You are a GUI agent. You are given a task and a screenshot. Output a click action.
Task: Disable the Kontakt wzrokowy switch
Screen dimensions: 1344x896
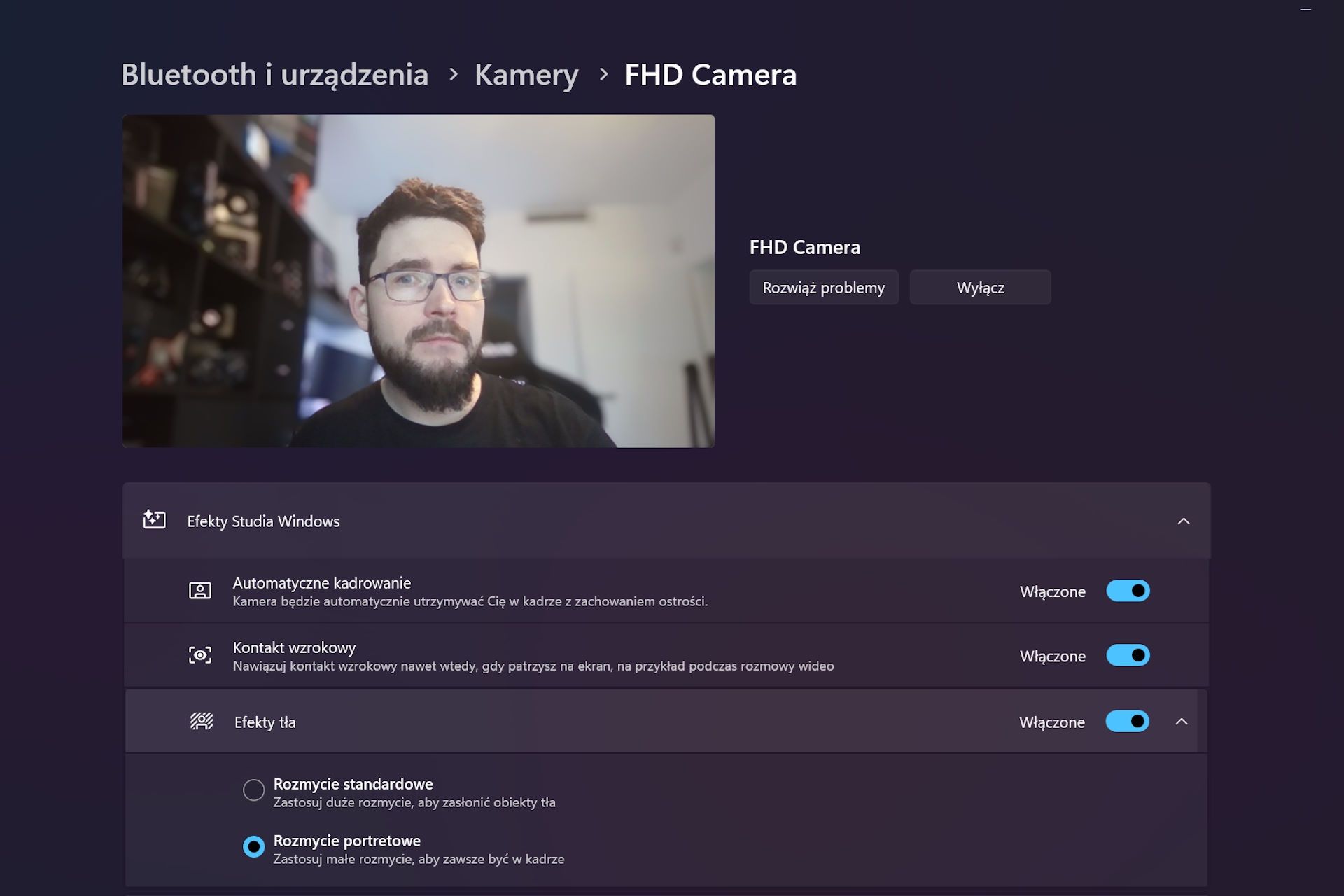tap(1128, 655)
